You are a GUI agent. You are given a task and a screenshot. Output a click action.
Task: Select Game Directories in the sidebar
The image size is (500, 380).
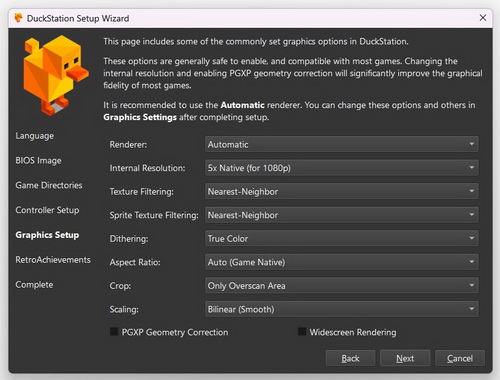click(49, 185)
